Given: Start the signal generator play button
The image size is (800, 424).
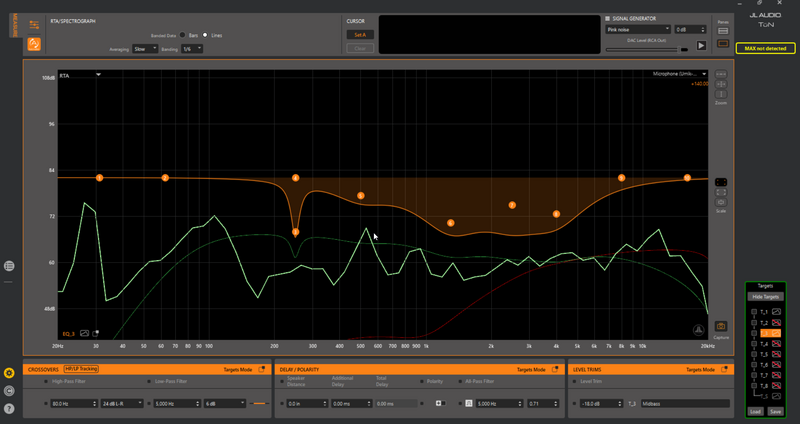Looking at the screenshot, I should (x=702, y=46).
